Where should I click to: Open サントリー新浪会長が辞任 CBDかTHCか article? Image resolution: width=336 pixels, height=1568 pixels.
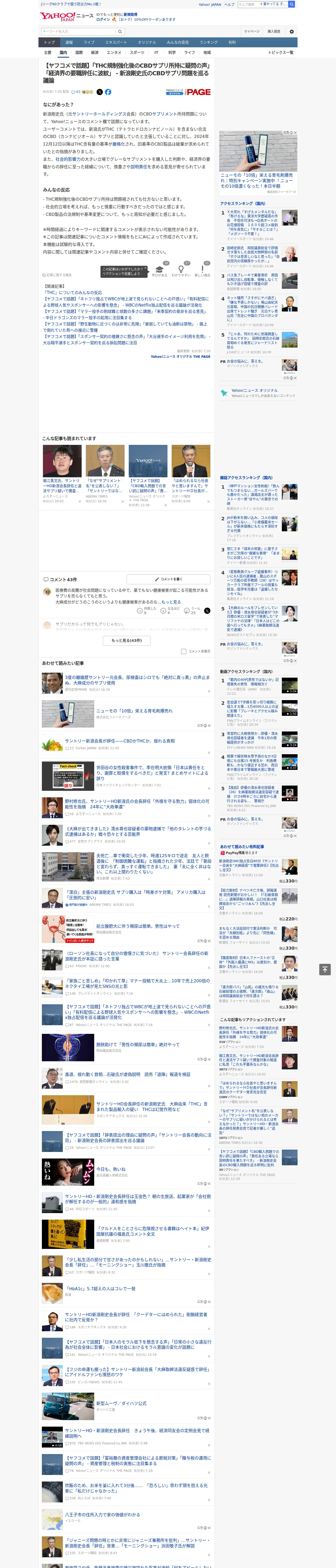click(x=120, y=741)
